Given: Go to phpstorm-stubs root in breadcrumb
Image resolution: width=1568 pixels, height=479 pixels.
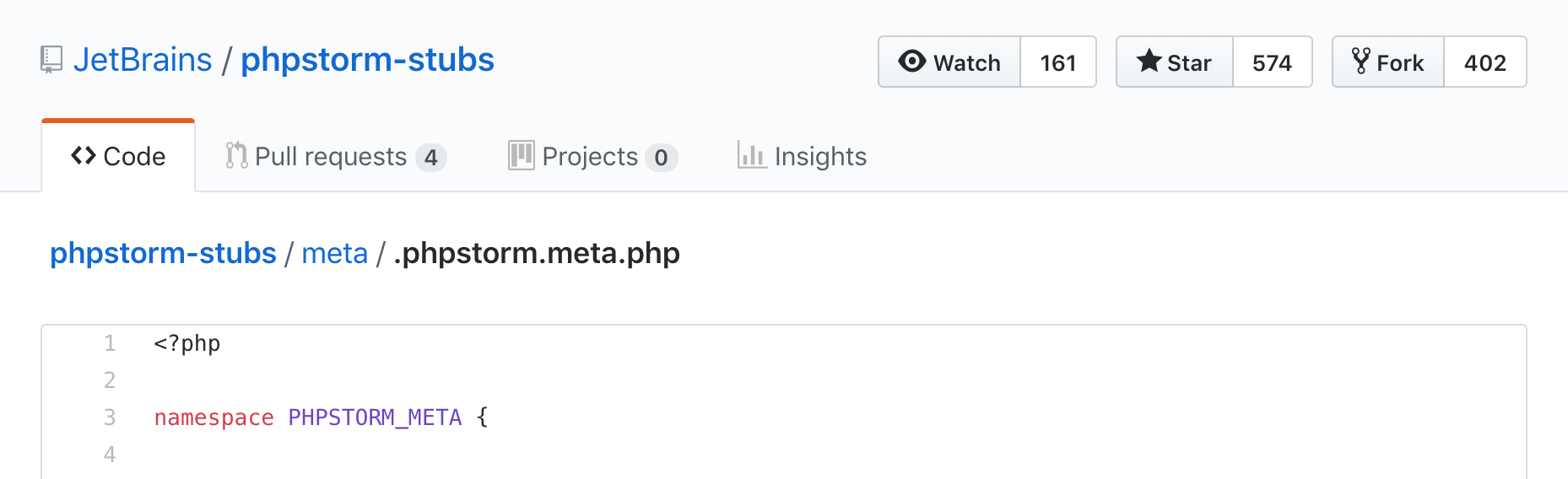Looking at the screenshot, I should 163,253.
